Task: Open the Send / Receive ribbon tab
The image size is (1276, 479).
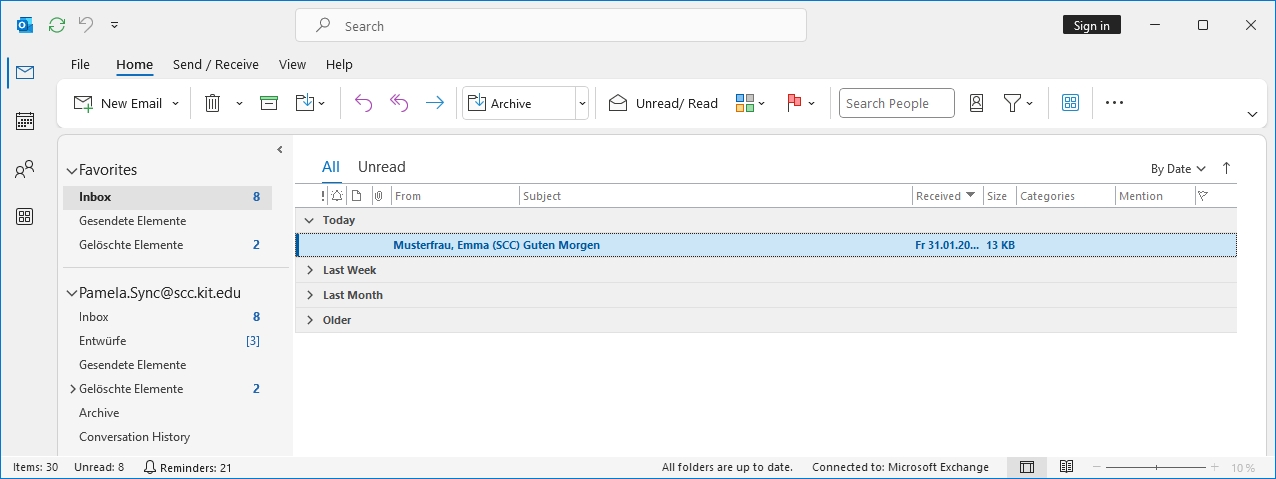Action: pyautogui.click(x=215, y=64)
